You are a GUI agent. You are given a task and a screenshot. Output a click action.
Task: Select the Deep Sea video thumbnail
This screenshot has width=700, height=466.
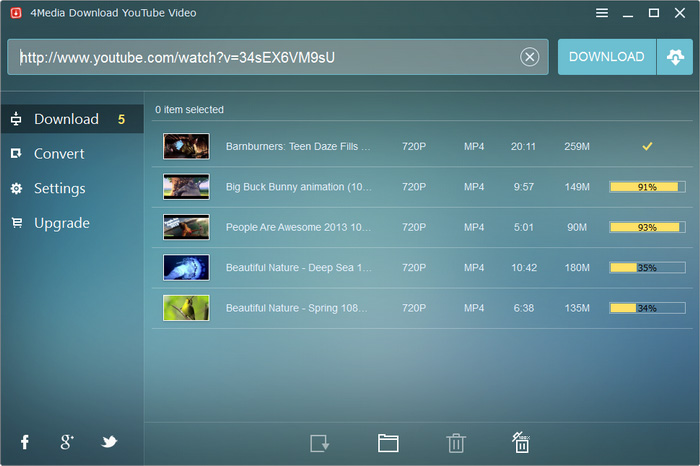pyautogui.click(x=186, y=267)
